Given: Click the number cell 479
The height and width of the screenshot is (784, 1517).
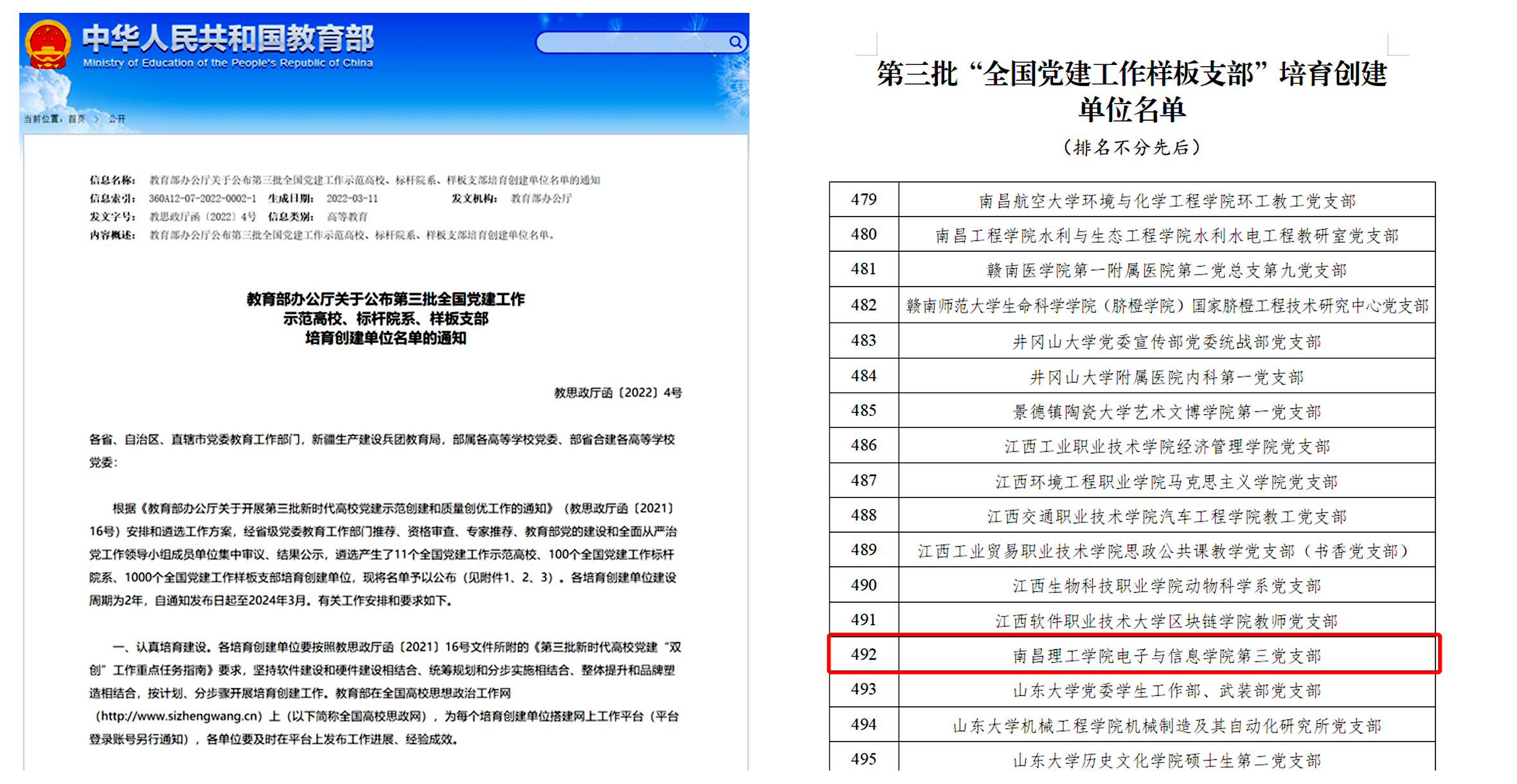Looking at the screenshot, I should (864, 200).
